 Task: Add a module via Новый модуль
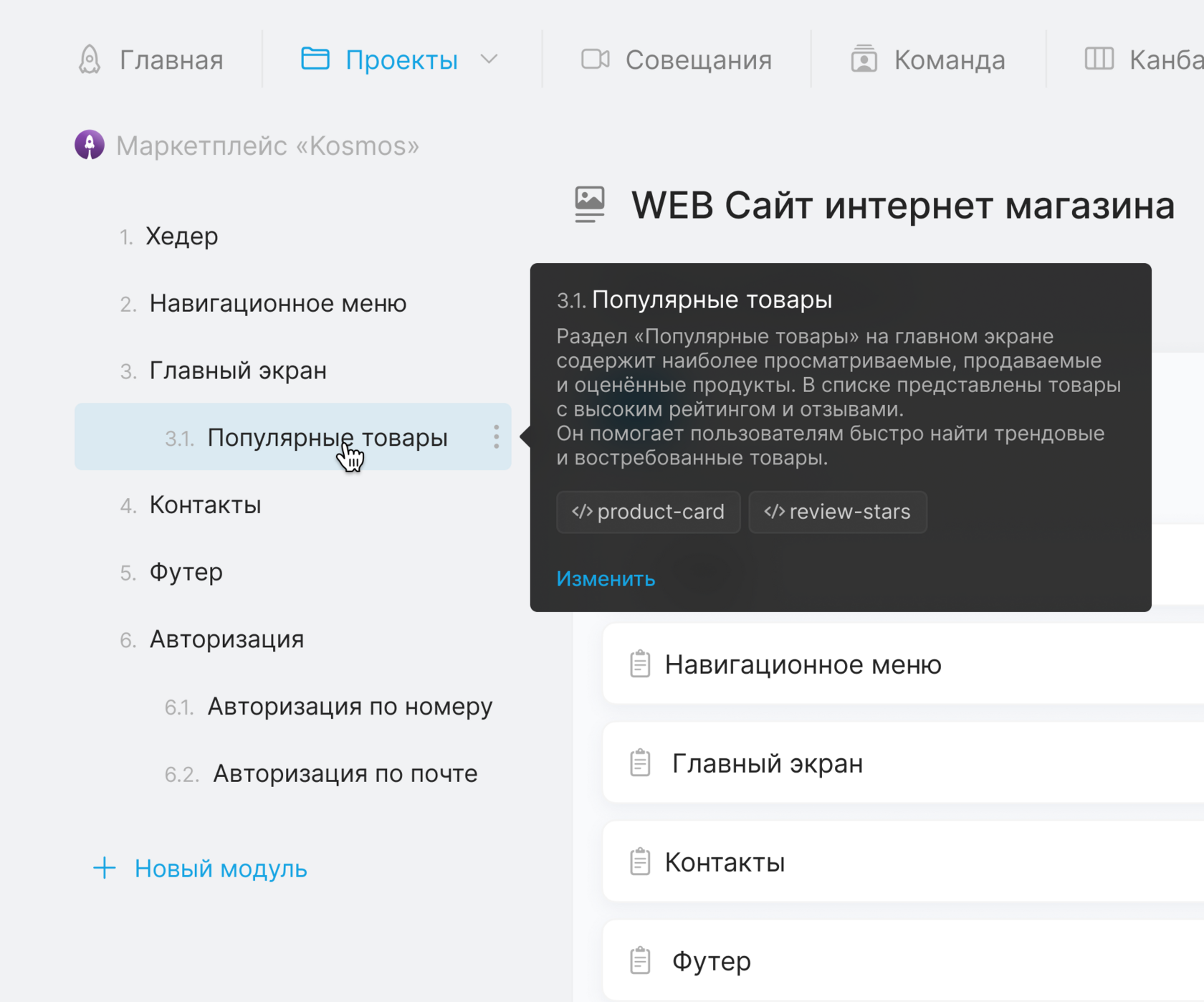click(221, 869)
